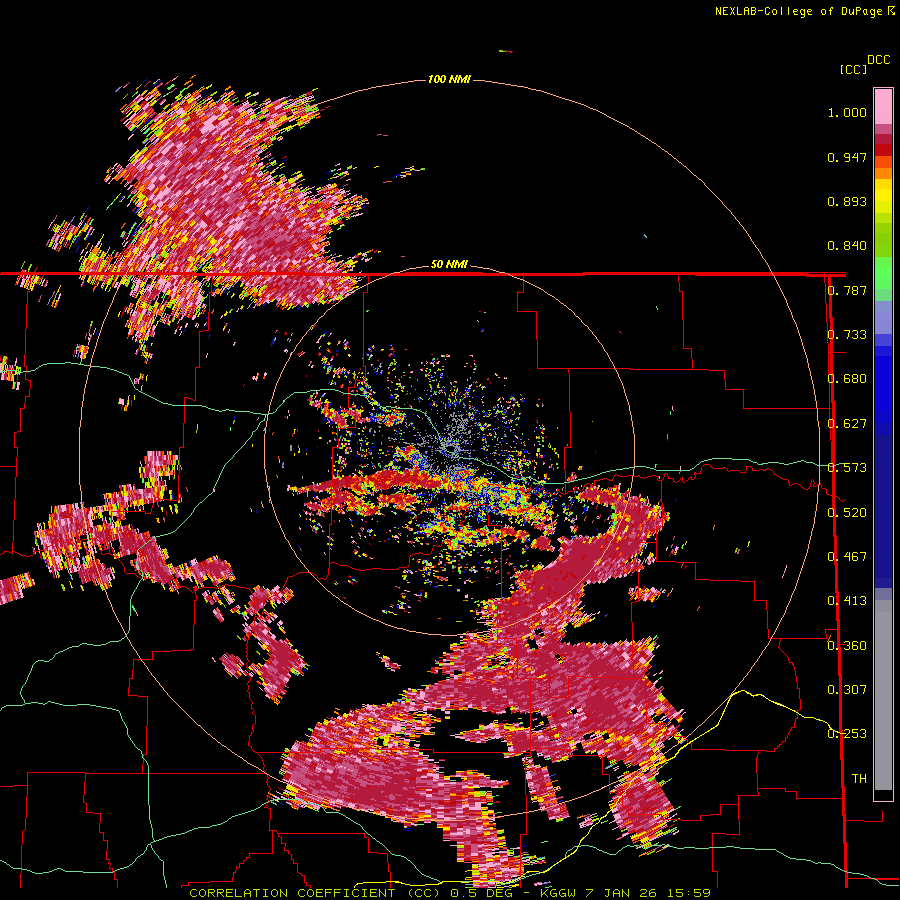The image size is (900, 900).
Task: Click the 50 NMI range ring label
Action: tap(449, 264)
